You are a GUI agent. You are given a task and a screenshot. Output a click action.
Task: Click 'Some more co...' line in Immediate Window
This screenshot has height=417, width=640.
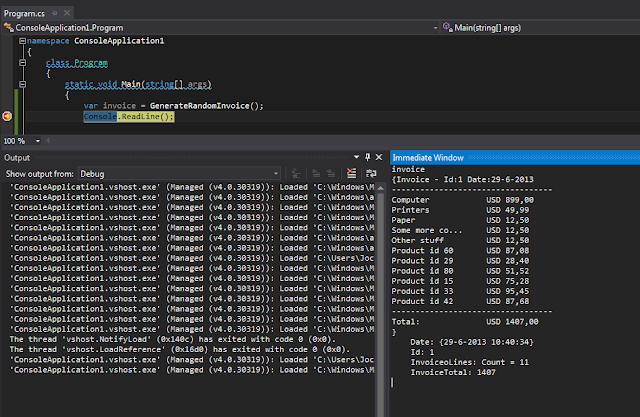(x=460, y=231)
